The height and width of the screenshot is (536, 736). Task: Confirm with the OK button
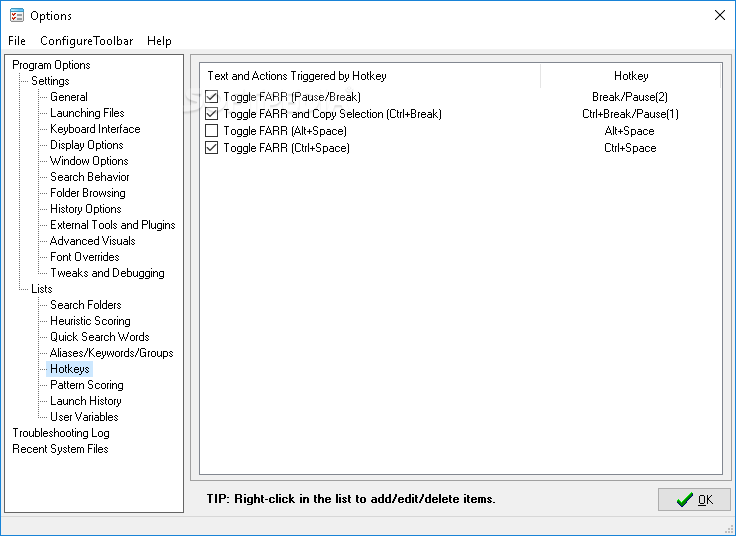(694, 499)
